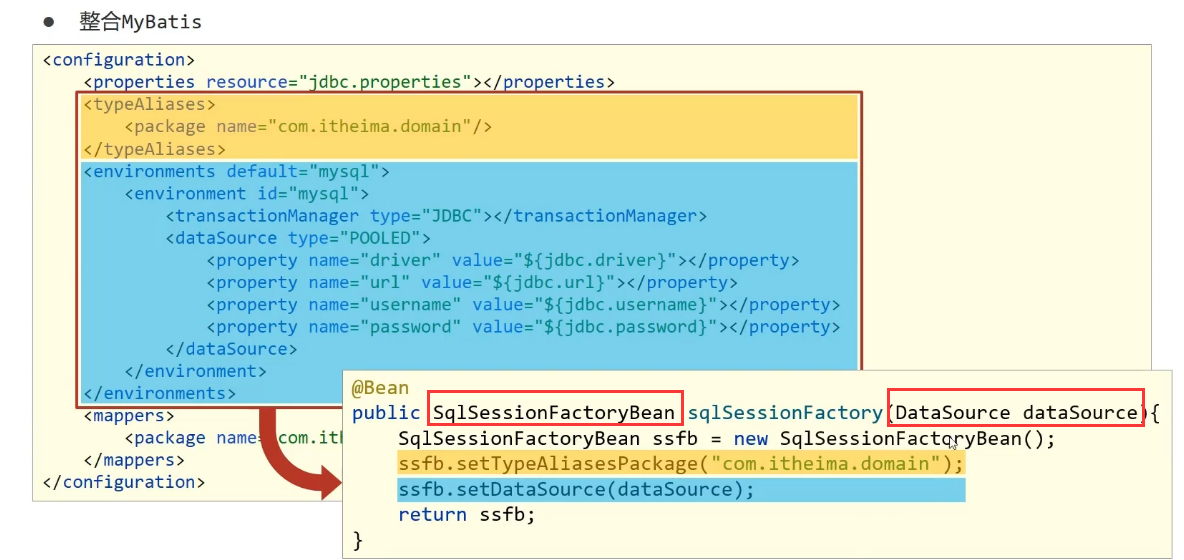1184x560 pixels.
Task: Click the property name="driver" line
Action: coord(502,260)
